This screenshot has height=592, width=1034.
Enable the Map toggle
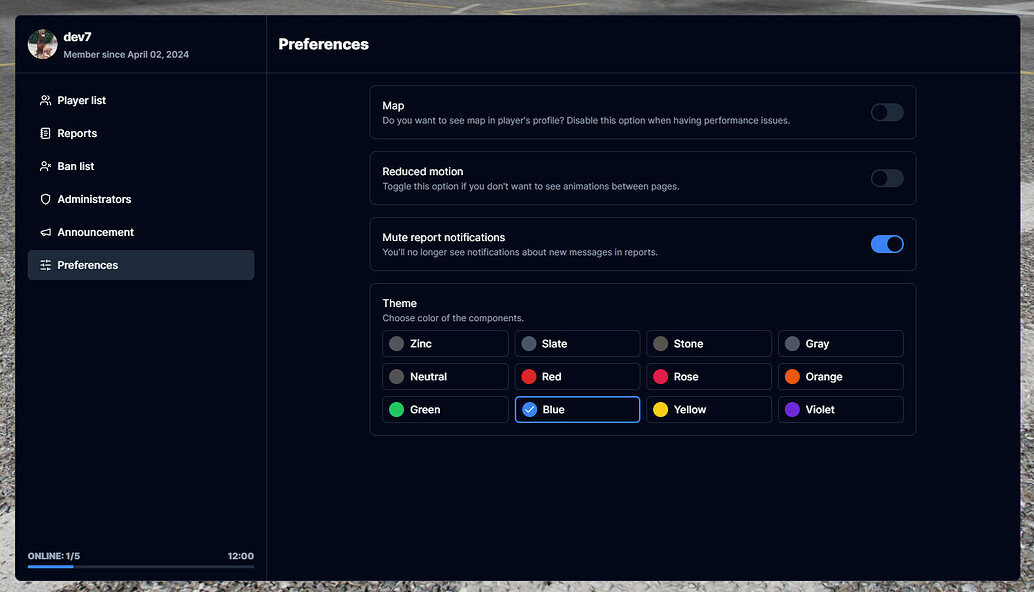point(887,112)
